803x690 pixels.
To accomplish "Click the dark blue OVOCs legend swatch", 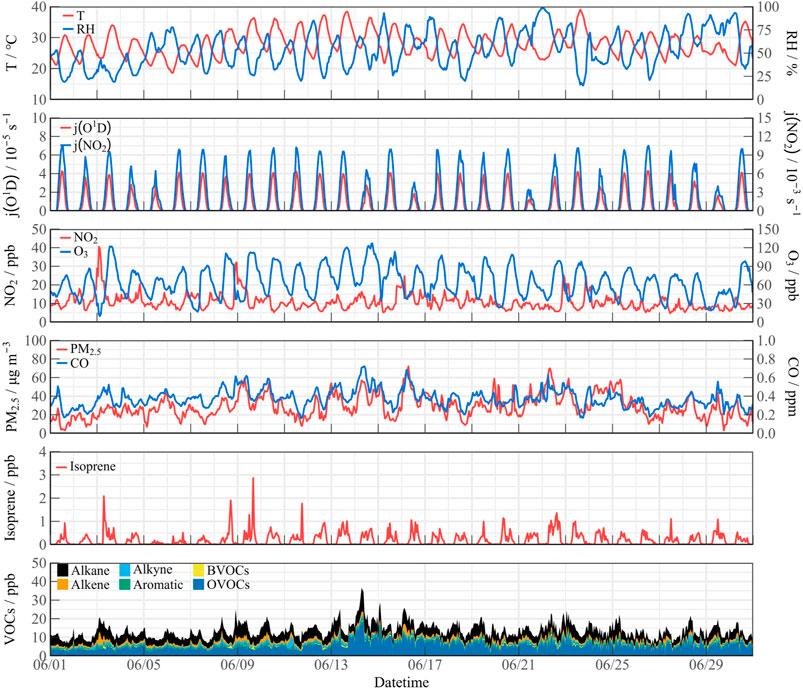I will pos(199,584).
